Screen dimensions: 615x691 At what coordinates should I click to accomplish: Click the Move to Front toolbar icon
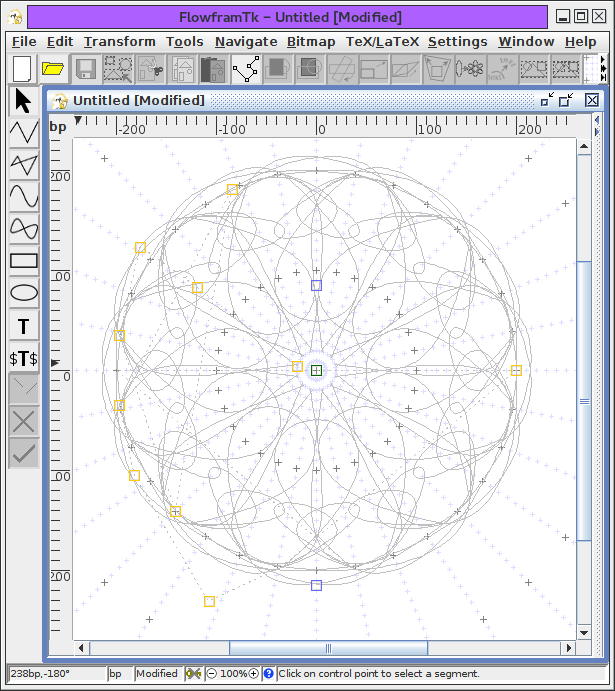278,69
